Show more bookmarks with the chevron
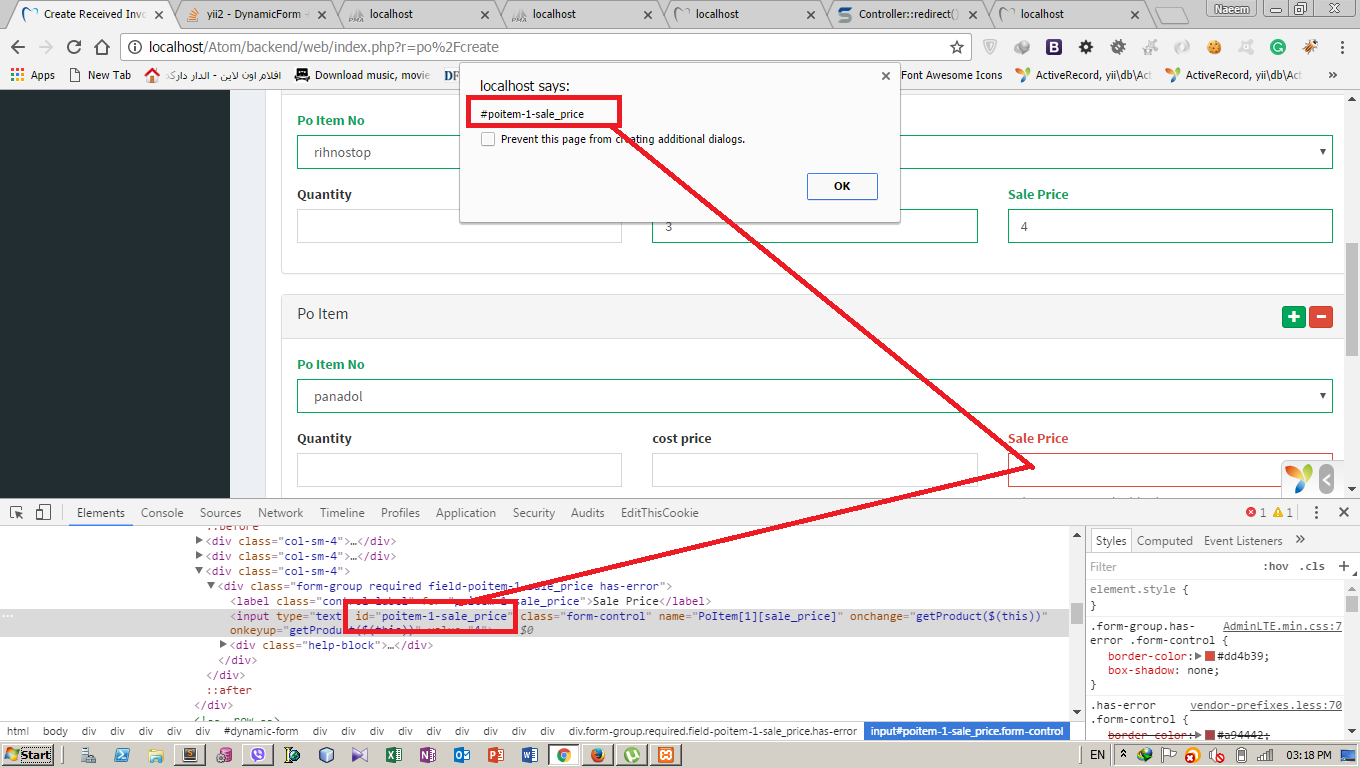1360x768 pixels. click(1333, 75)
